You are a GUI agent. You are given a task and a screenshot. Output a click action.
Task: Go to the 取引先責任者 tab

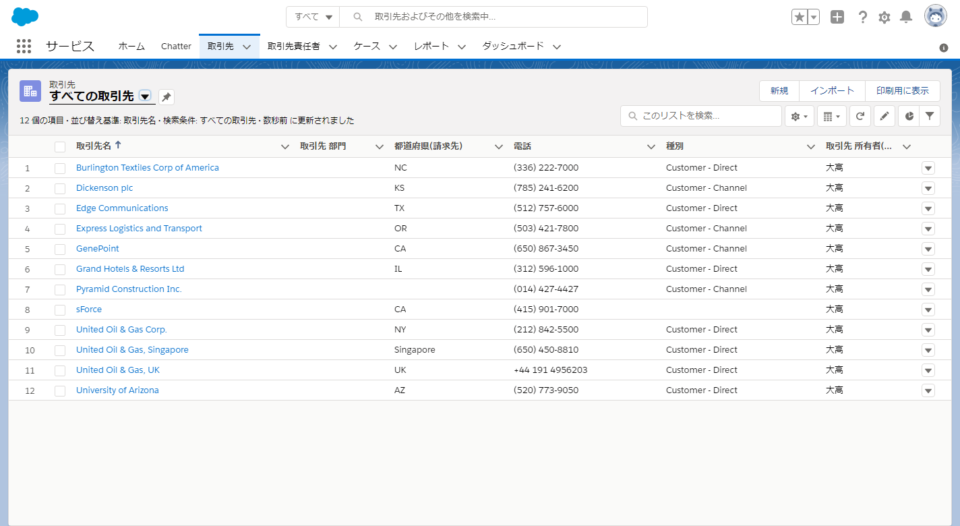[294, 46]
